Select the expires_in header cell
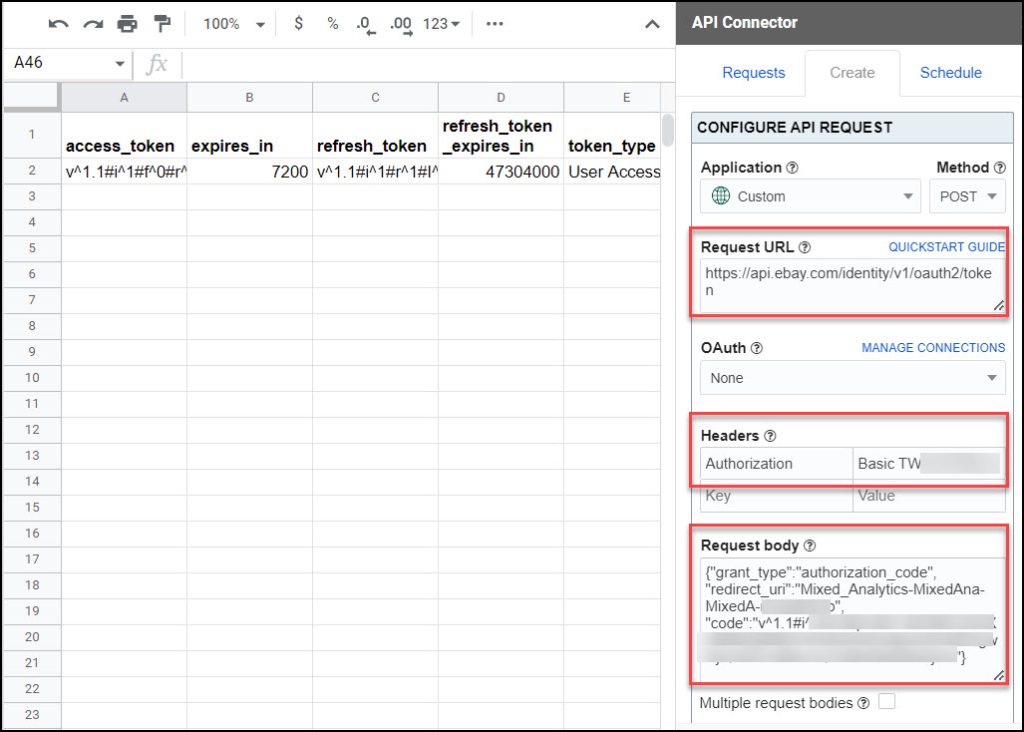The image size is (1024, 732). point(249,135)
